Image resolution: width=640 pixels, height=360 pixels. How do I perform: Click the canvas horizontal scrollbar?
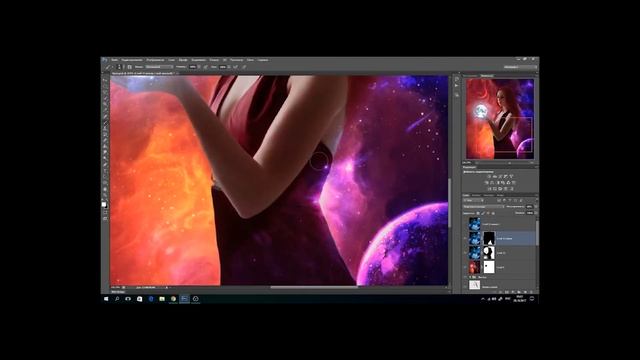click(x=314, y=287)
